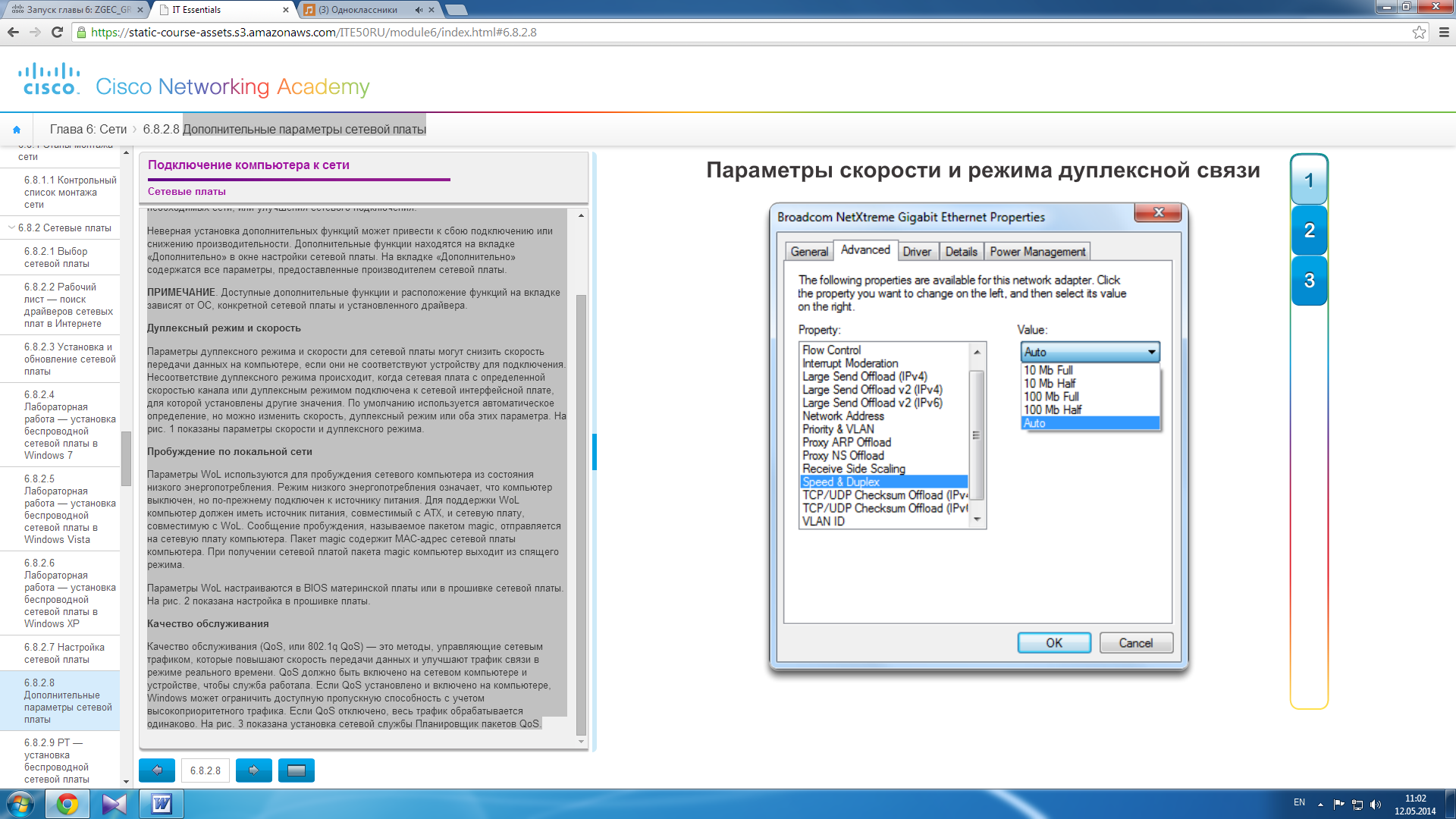Show figure 2 of the slide
Screen dimensions: 1456x819
(x=1309, y=231)
